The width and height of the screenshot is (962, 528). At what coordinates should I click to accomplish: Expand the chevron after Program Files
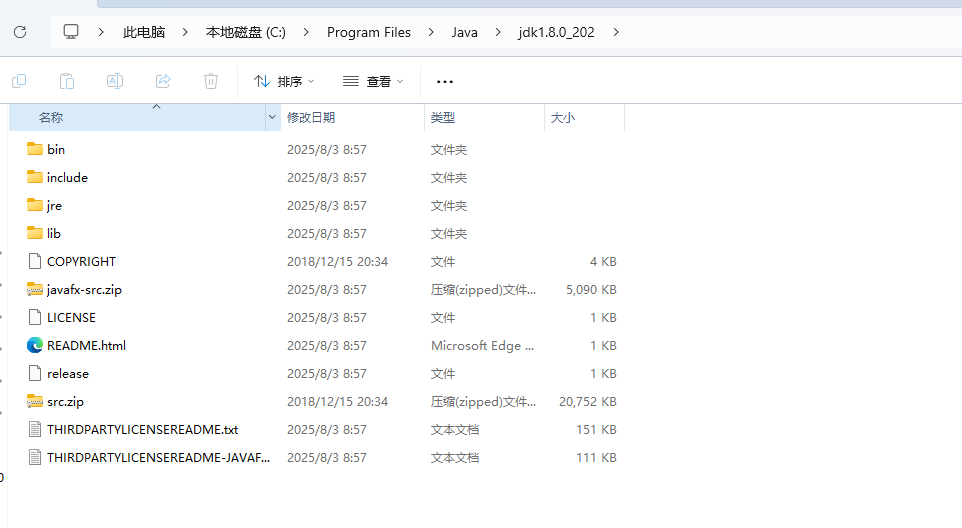(431, 32)
